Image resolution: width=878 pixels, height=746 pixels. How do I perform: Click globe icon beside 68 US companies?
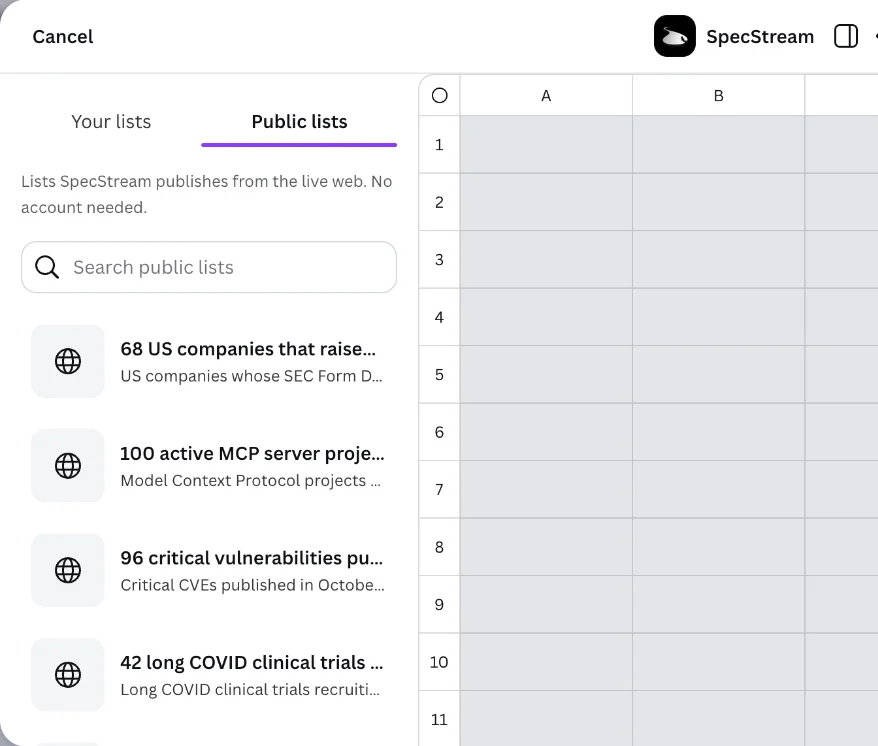(68, 361)
